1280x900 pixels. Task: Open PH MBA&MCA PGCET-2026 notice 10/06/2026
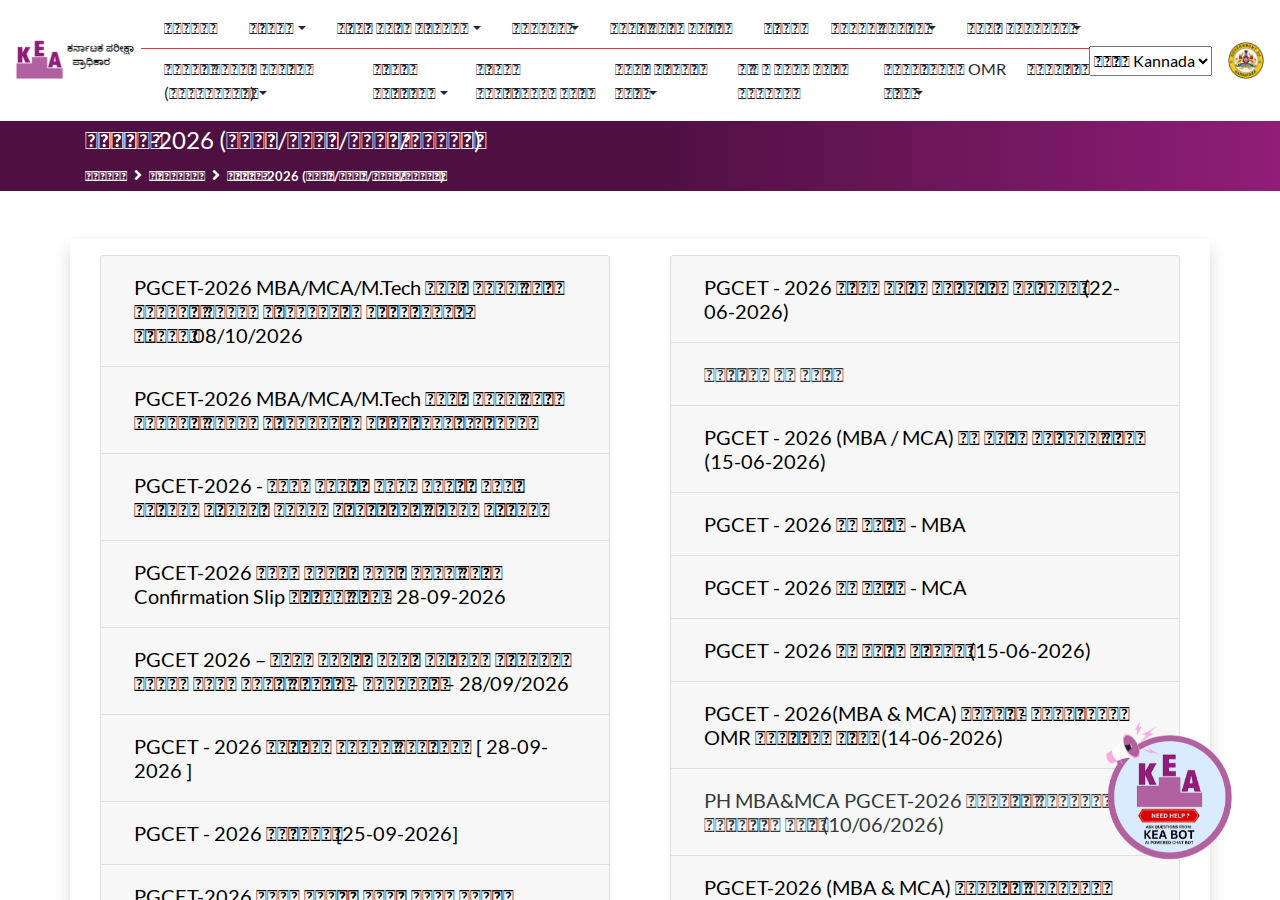925,812
